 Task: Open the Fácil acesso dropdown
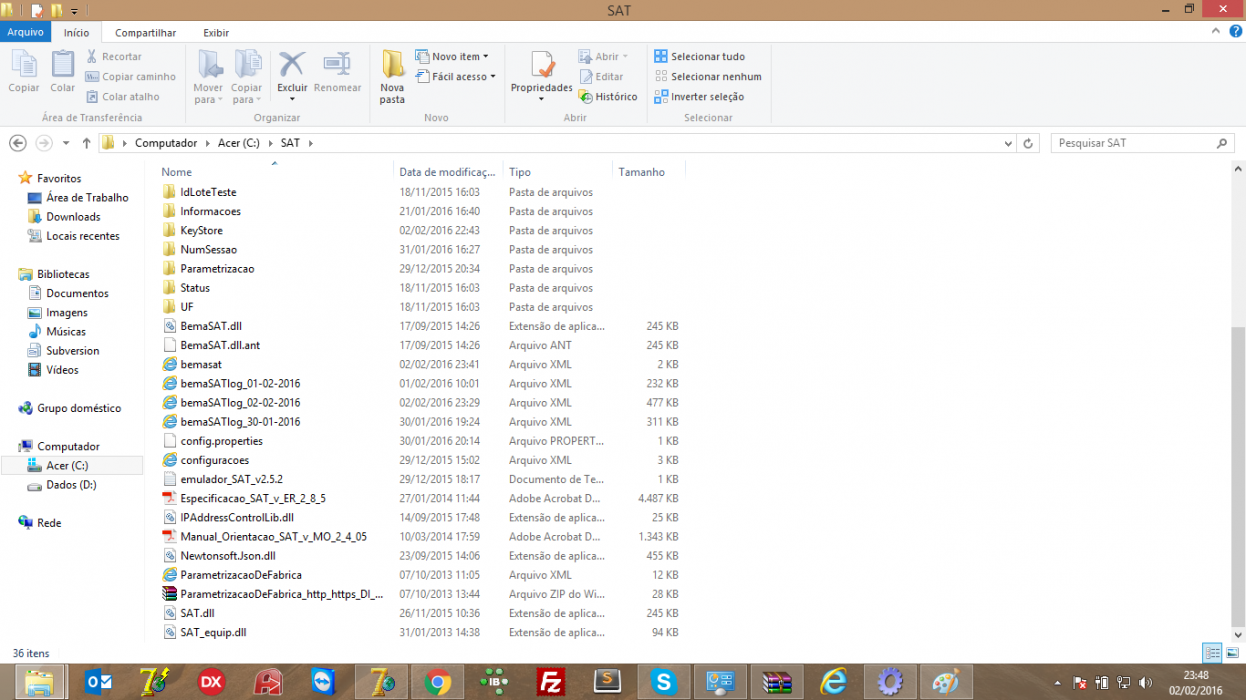(x=456, y=77)
